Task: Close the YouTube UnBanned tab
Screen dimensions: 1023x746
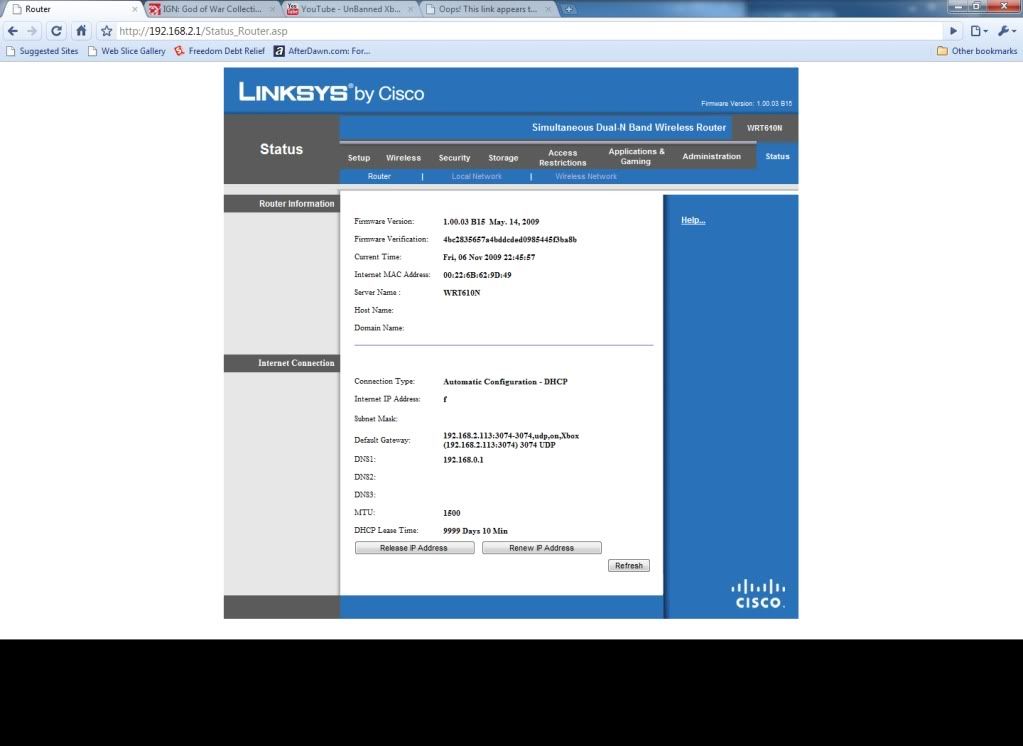Action: click(x=410, y=9)
